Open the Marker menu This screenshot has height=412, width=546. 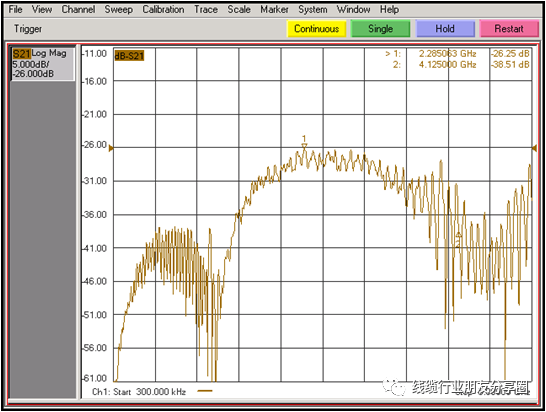coord(274,9)
